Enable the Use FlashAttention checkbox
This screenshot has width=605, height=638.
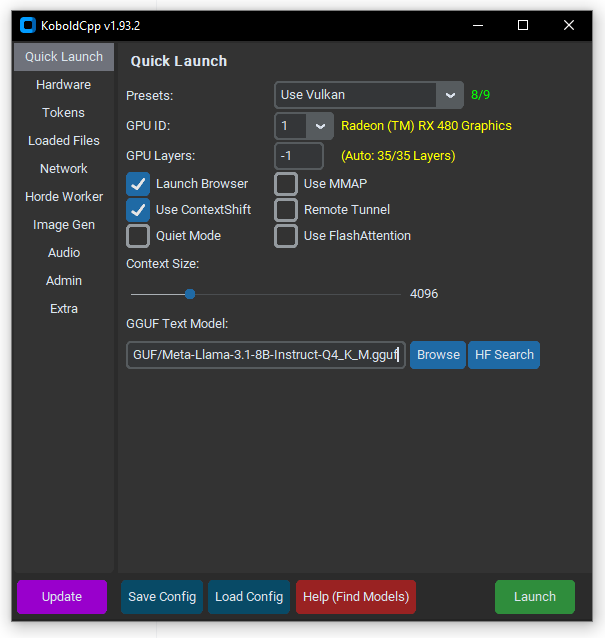(286, 236)
